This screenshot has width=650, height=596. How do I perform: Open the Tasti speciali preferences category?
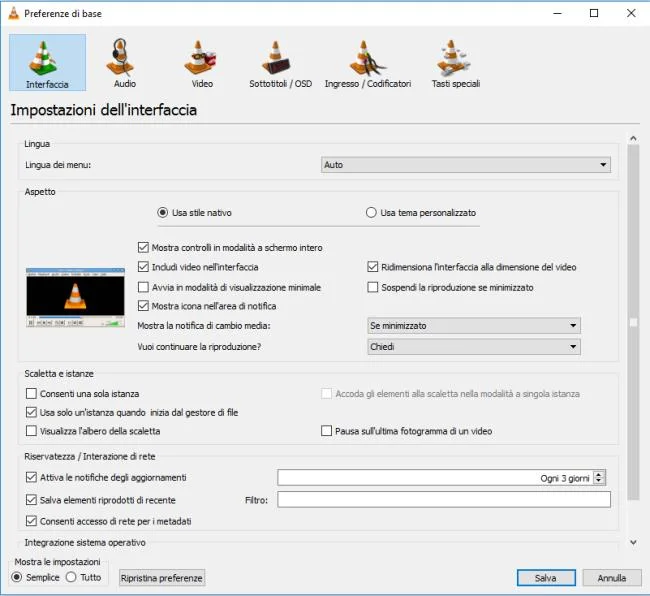coord(455,63)
